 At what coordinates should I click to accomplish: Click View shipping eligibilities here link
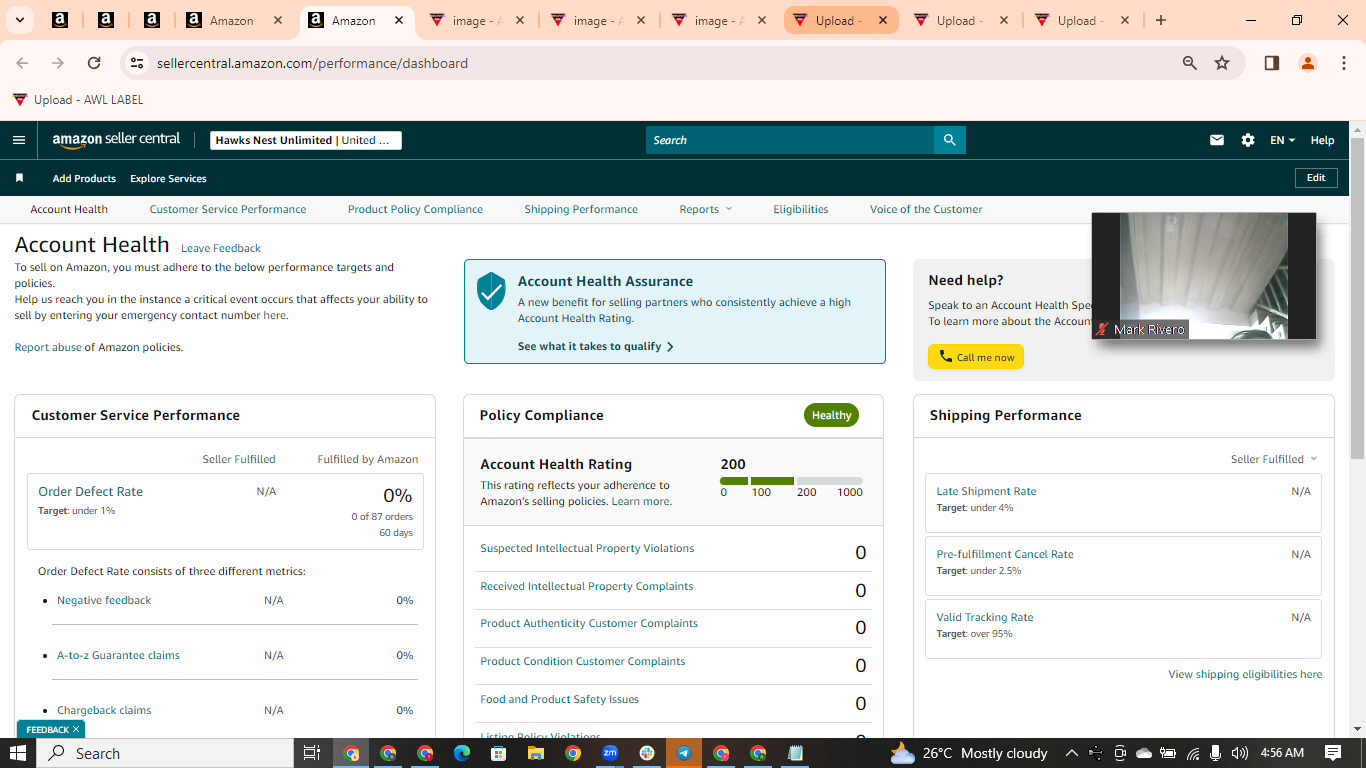1245,674
